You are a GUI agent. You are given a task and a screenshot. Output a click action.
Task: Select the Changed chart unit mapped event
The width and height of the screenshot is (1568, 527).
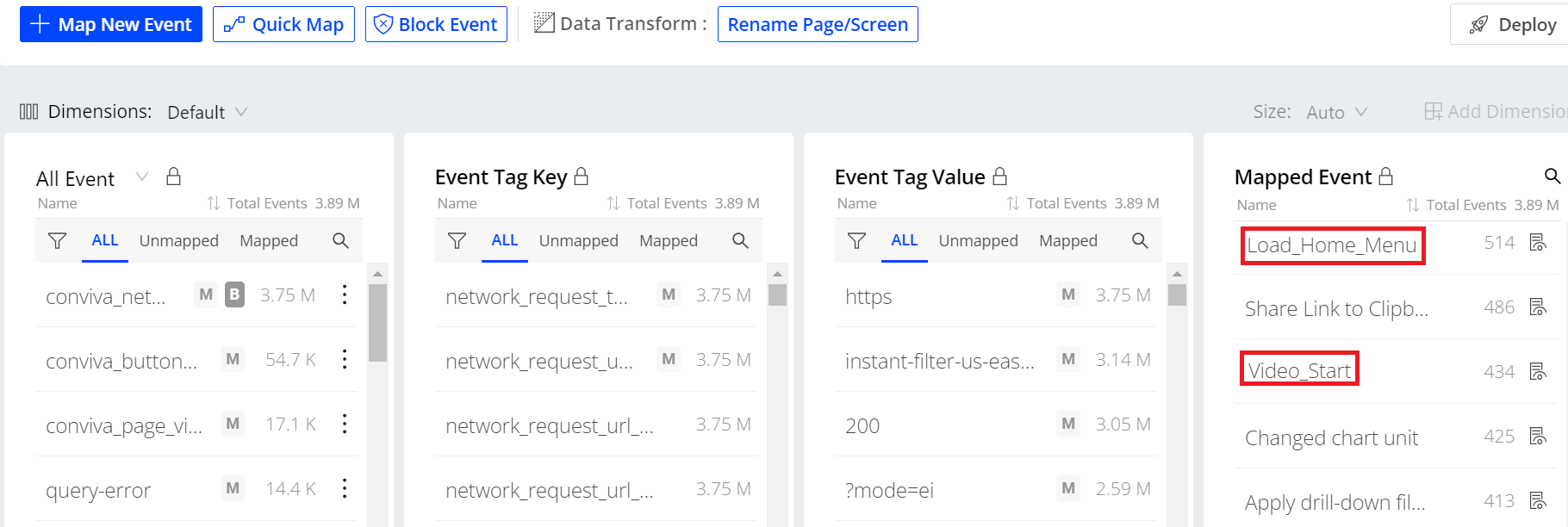pyautogui.click(x=1331, y=437)
